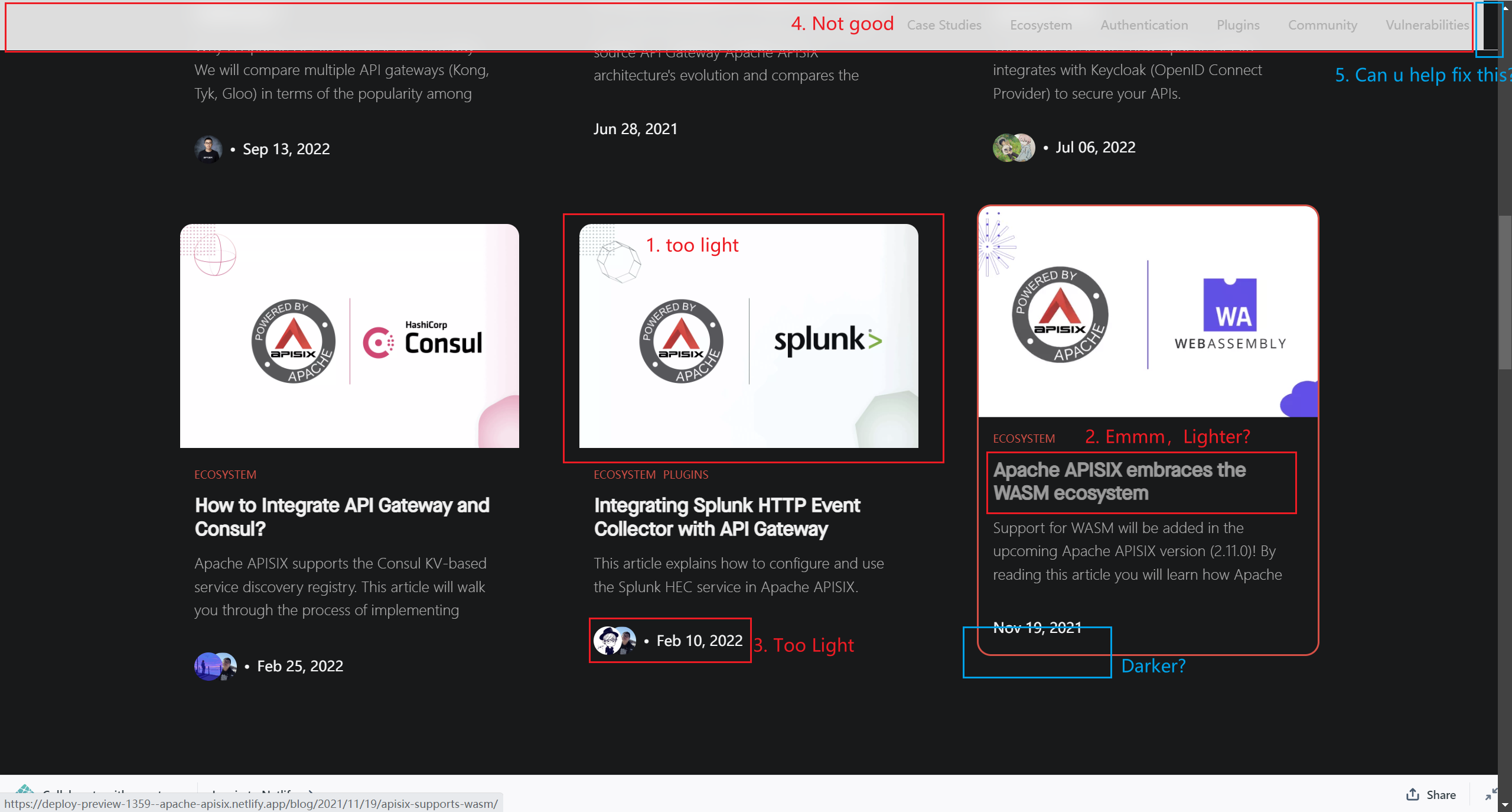This screenshot has height=812, width=1512.
Task: Open the Community nav item
Action: 1322,25
